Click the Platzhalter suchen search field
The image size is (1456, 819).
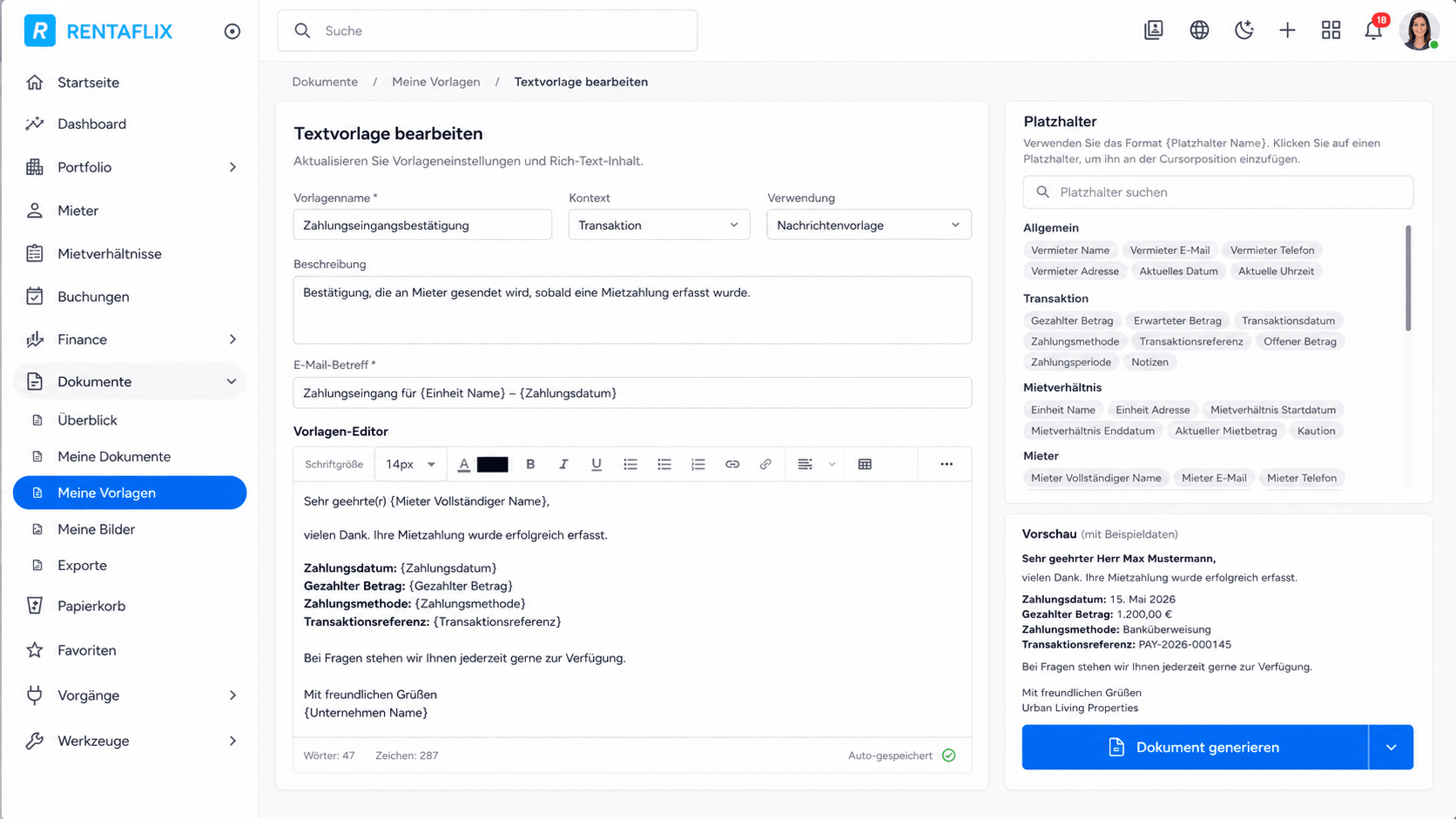tap(1218, 192)
